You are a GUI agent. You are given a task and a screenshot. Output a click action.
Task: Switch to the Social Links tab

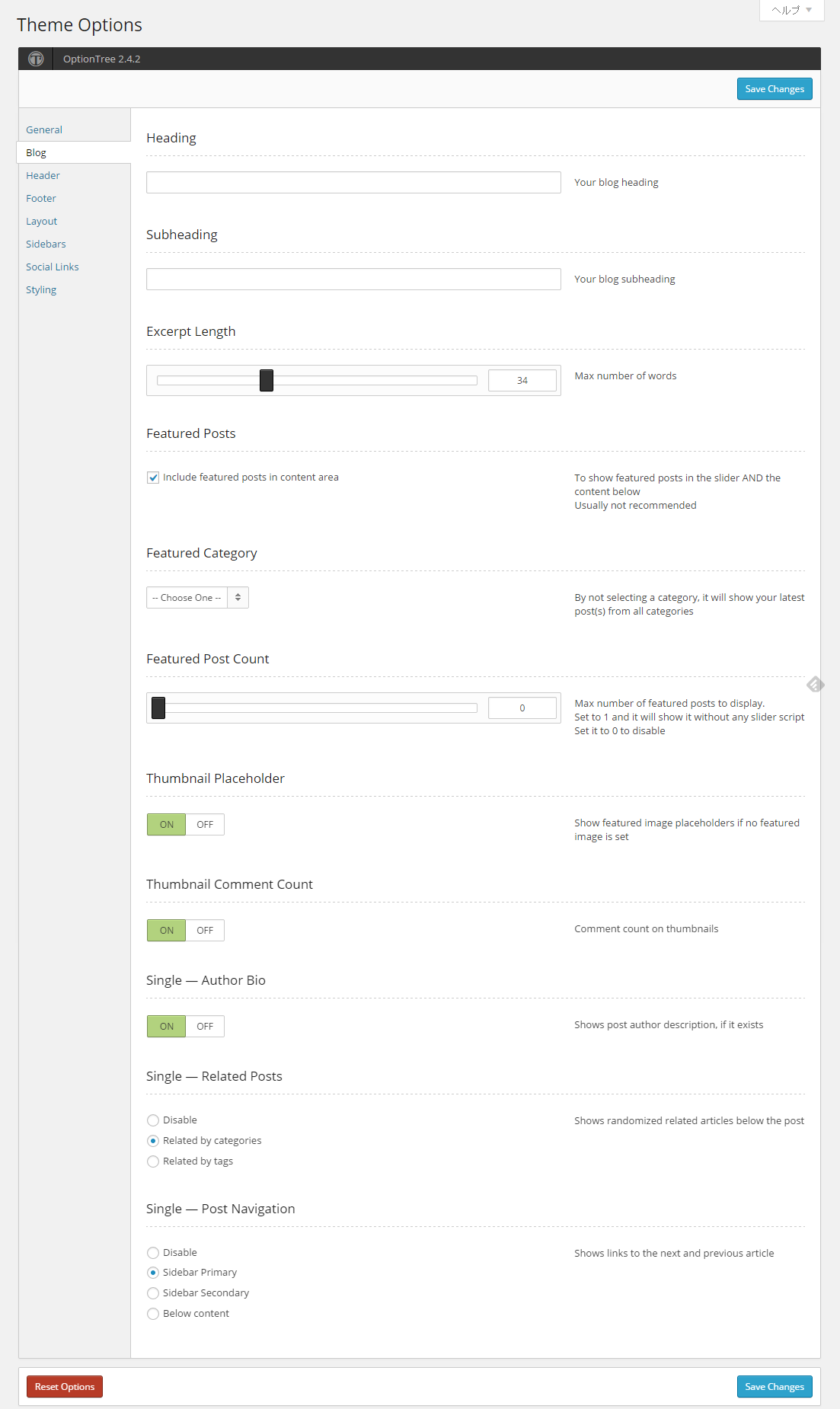click(53, 267)
